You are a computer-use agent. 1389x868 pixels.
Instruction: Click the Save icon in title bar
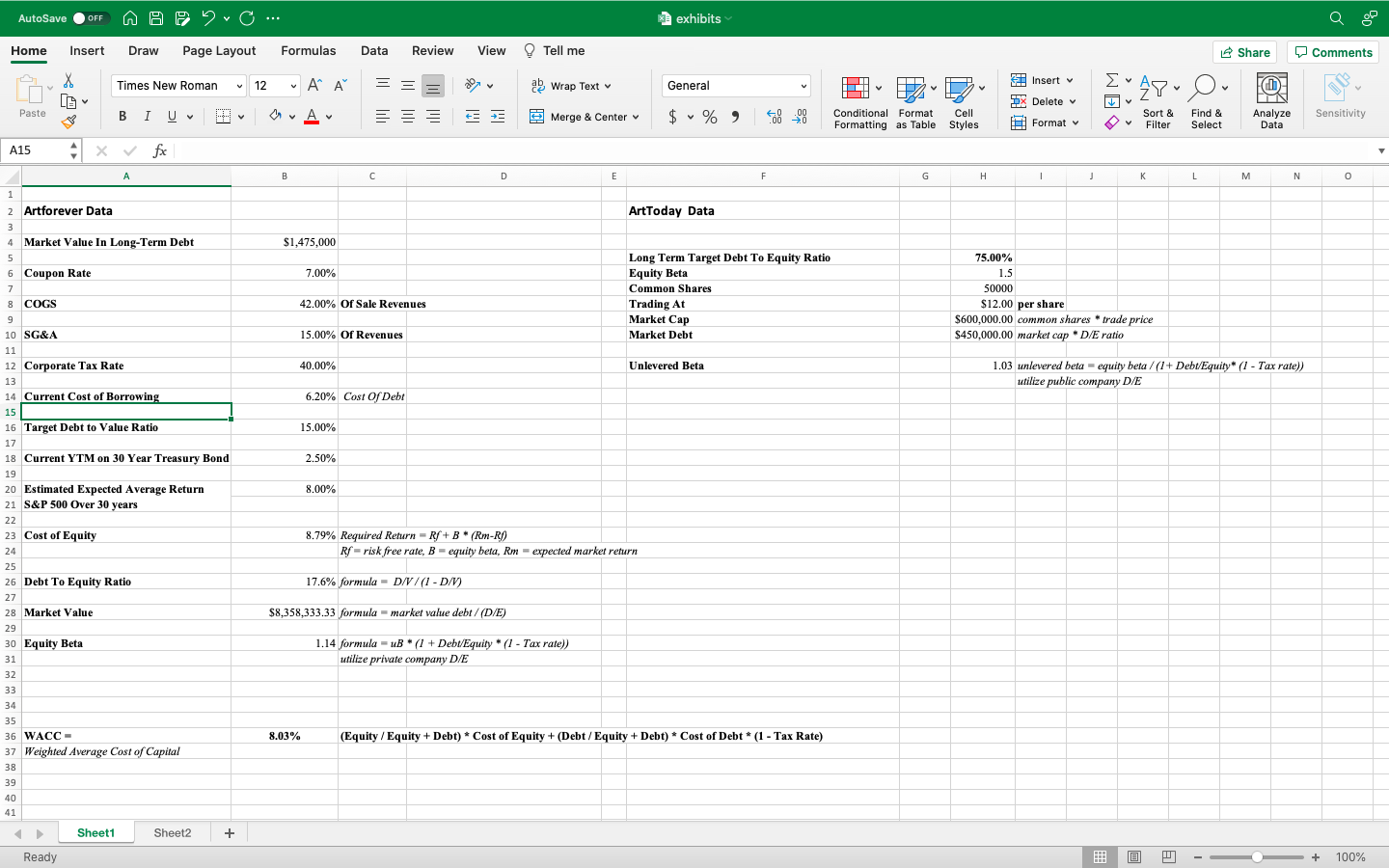(x=156, y=18)
